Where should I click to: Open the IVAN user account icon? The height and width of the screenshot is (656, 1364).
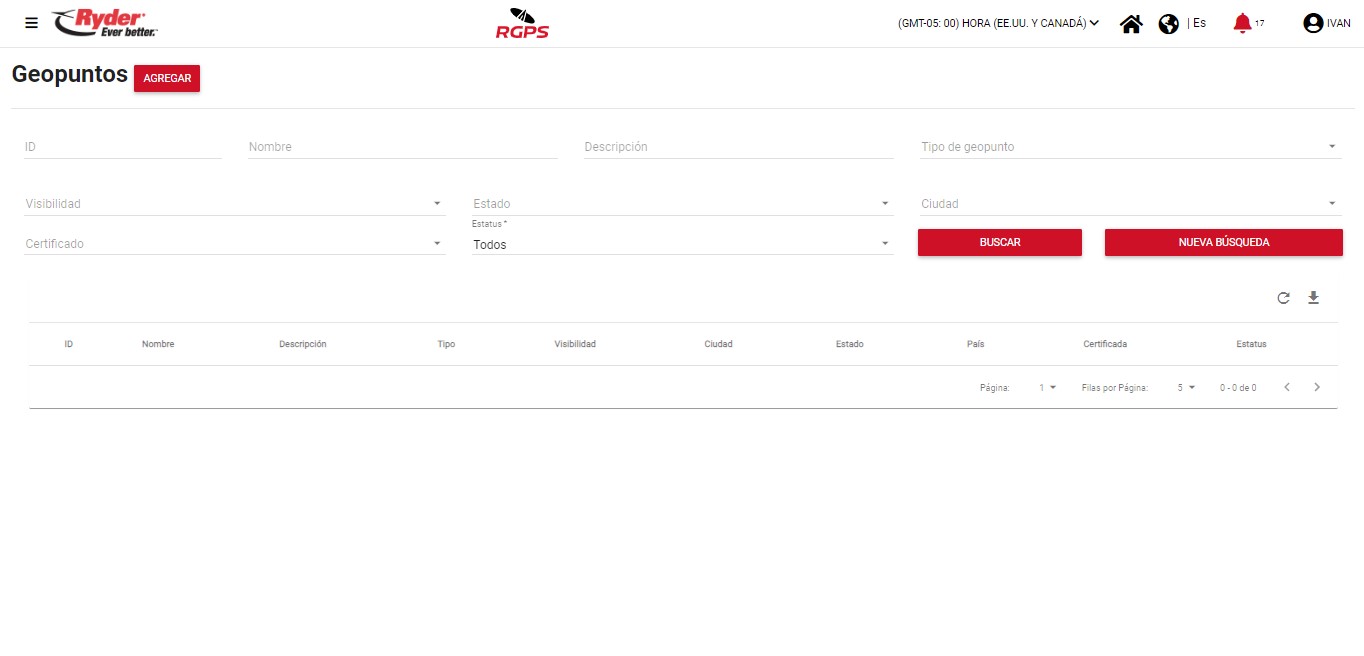[1313, 23]
